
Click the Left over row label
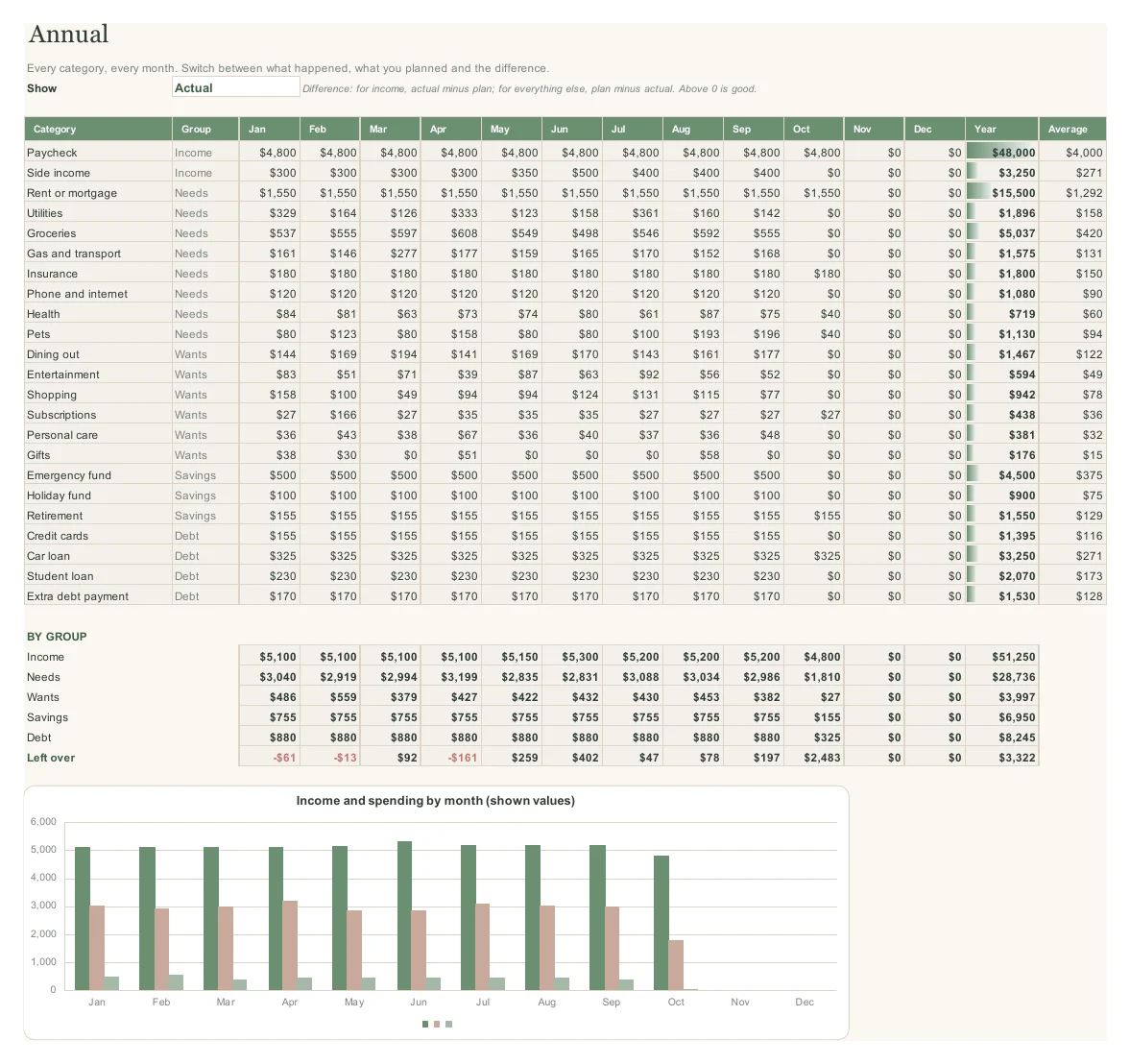pos(51,759)
